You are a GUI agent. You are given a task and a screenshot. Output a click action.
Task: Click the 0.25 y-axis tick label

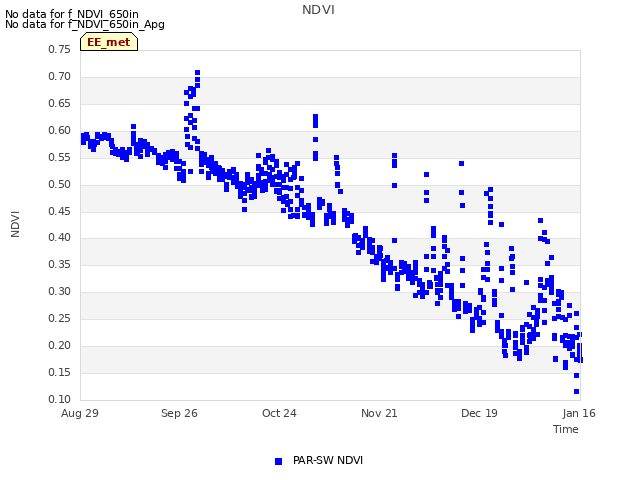[60, 318]
